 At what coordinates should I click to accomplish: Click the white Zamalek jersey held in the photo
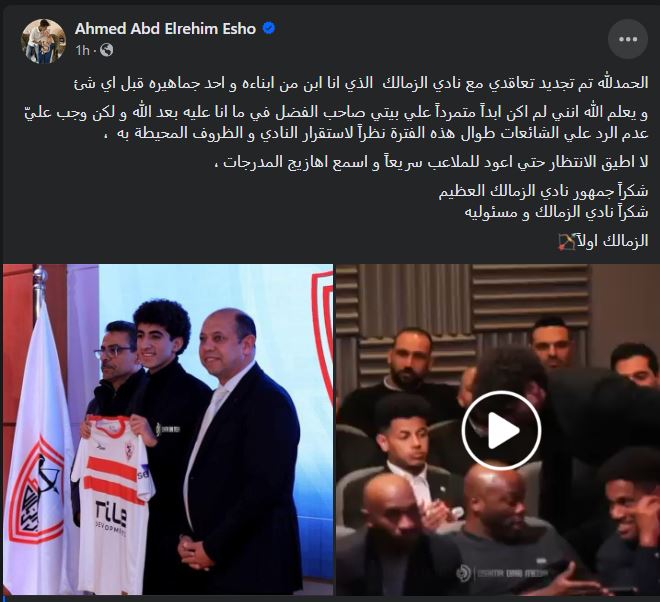click(x=113, y=501)
